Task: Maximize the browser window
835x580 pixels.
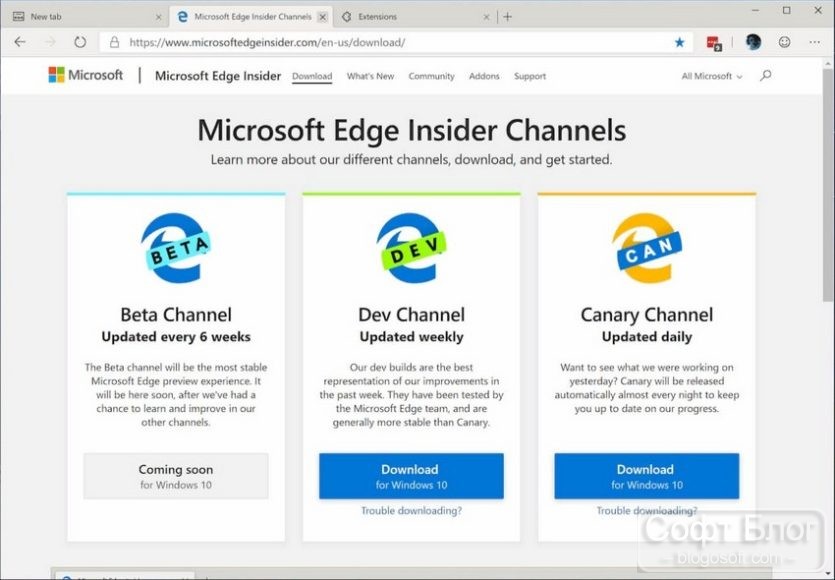Action: pyautogui.click(x=787, y=10)
